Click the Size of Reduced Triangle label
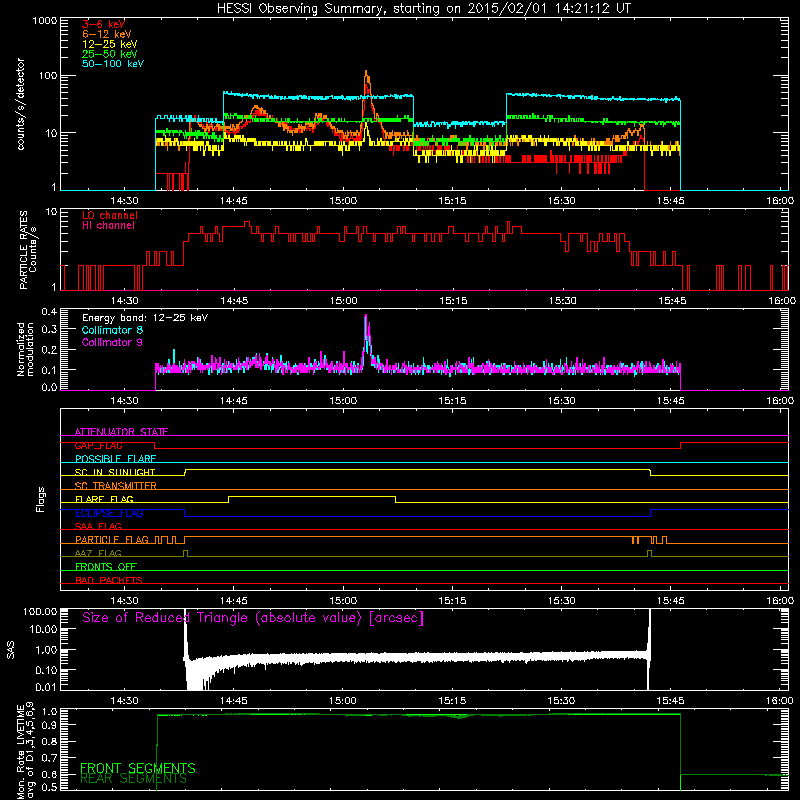Viewport: 800px width, 800px height. 253,618
